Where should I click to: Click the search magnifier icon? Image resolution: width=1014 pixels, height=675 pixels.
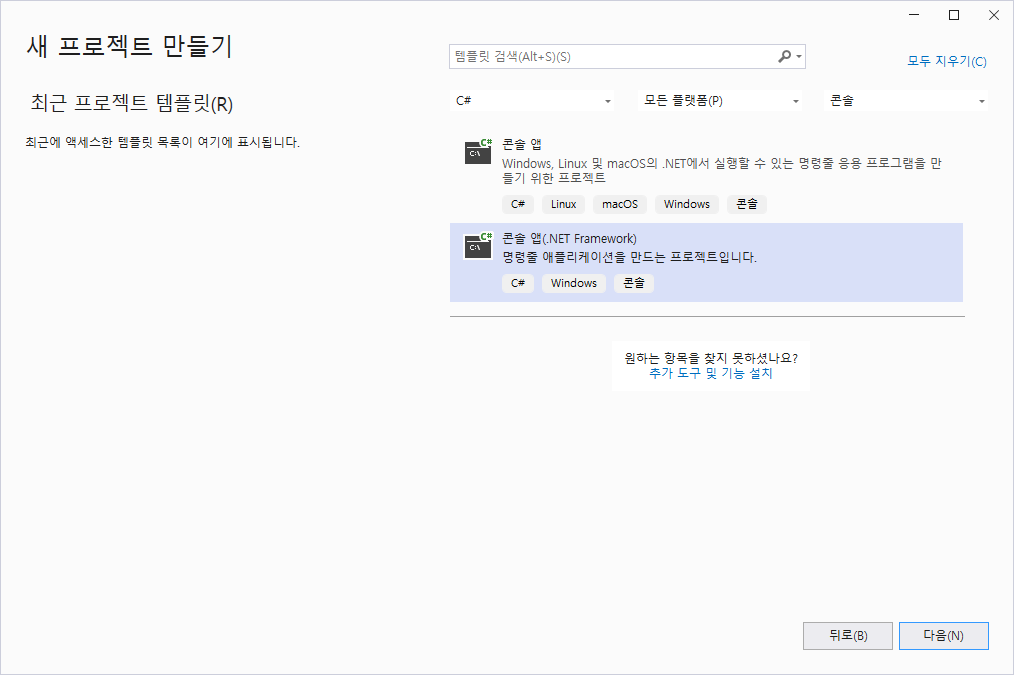[x=784, y=56]
